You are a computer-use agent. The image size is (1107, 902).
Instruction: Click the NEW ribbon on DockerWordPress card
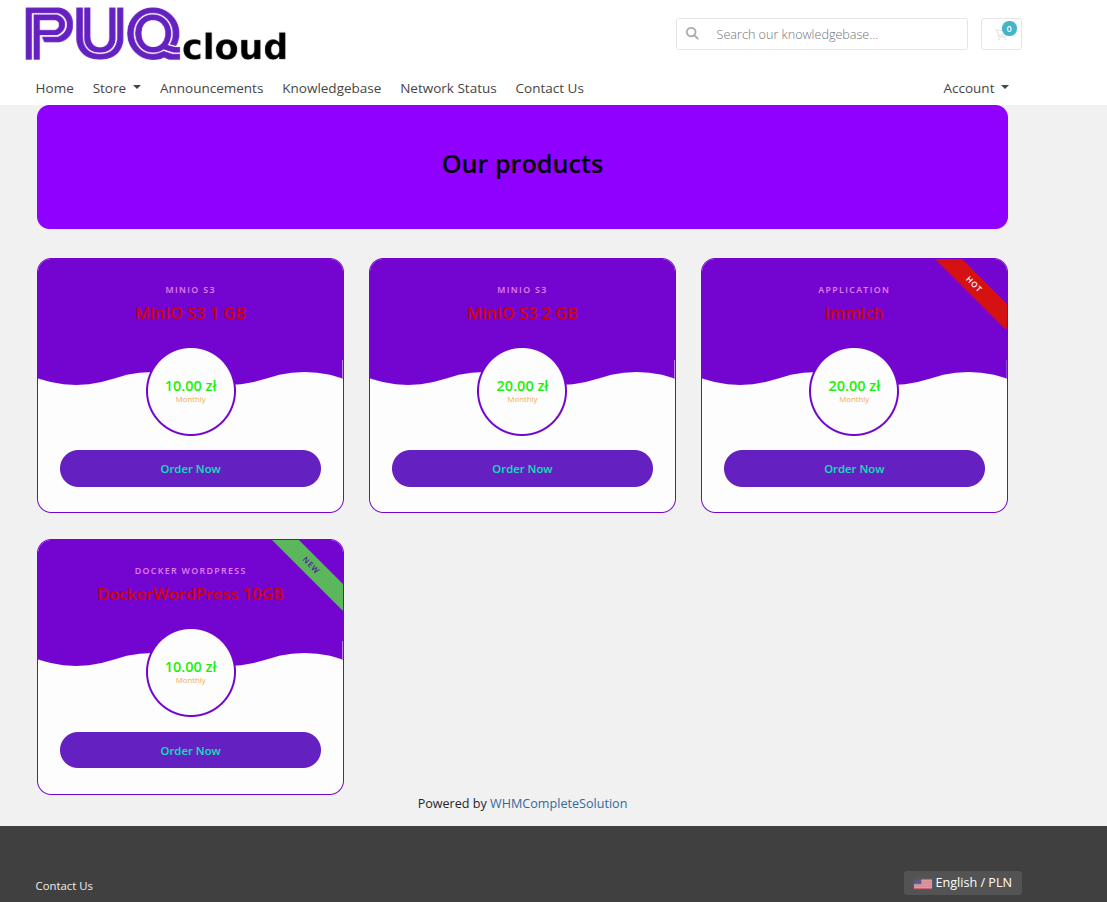[x=311, y=566]
